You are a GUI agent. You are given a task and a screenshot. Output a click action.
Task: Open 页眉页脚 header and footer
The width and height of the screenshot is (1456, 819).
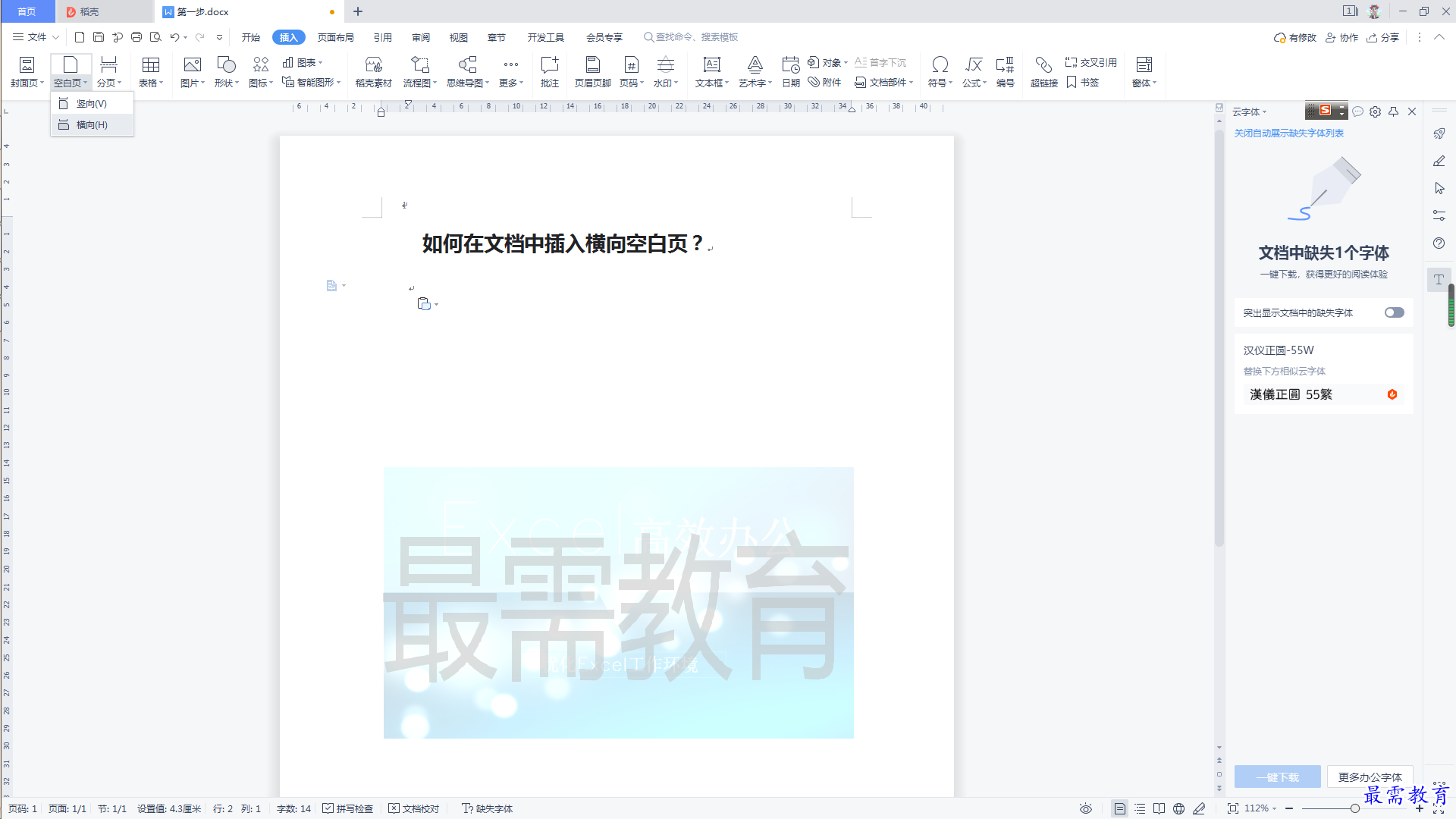[593, 73]
